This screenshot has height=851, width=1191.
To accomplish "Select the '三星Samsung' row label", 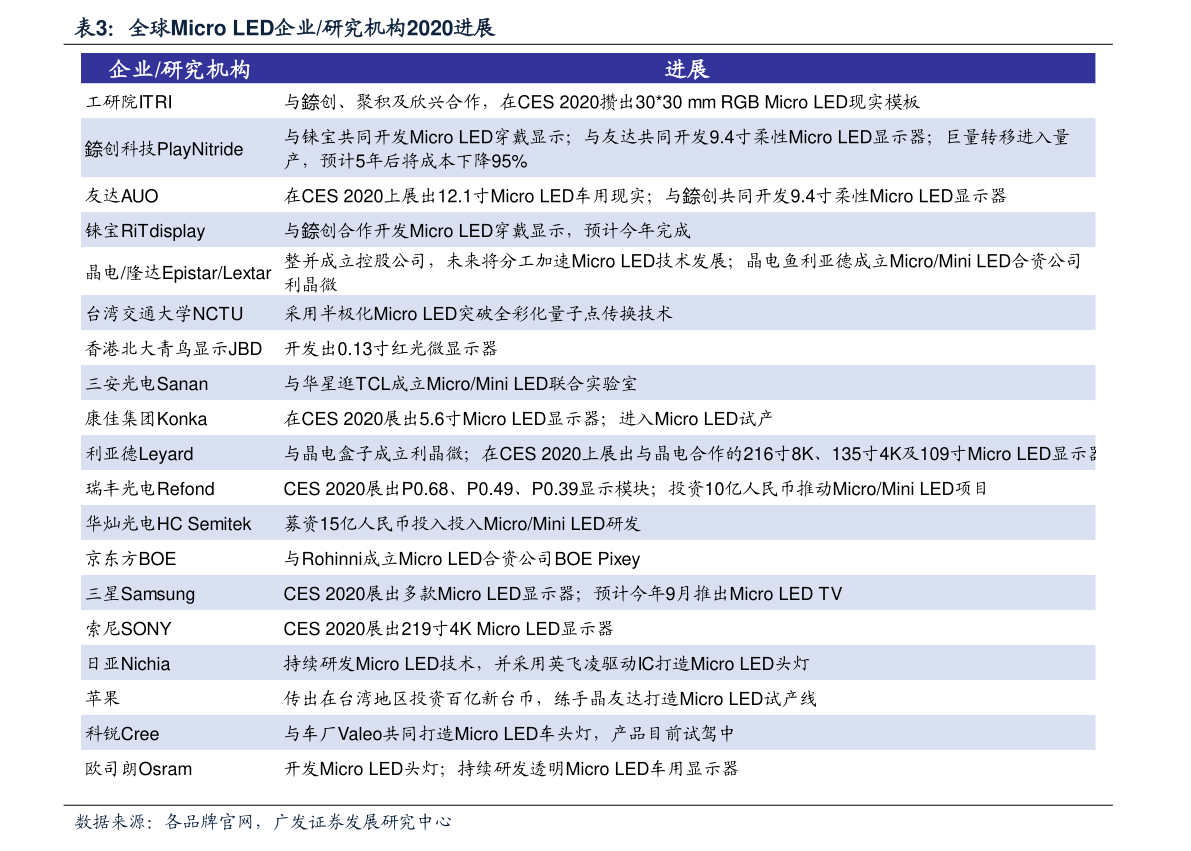I will click(140, 594).
